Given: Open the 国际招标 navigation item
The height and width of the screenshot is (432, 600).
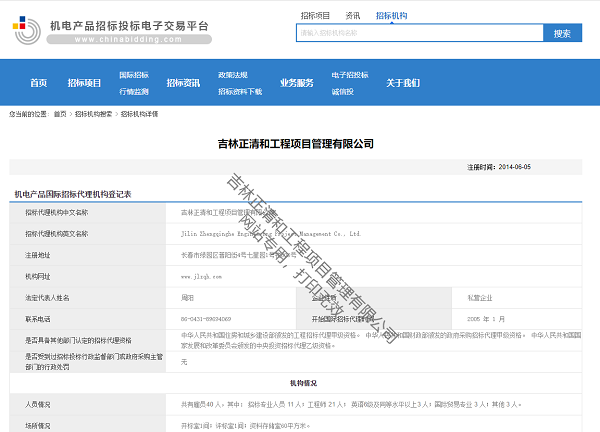Looking at the screenshot, I should point(134,75).
